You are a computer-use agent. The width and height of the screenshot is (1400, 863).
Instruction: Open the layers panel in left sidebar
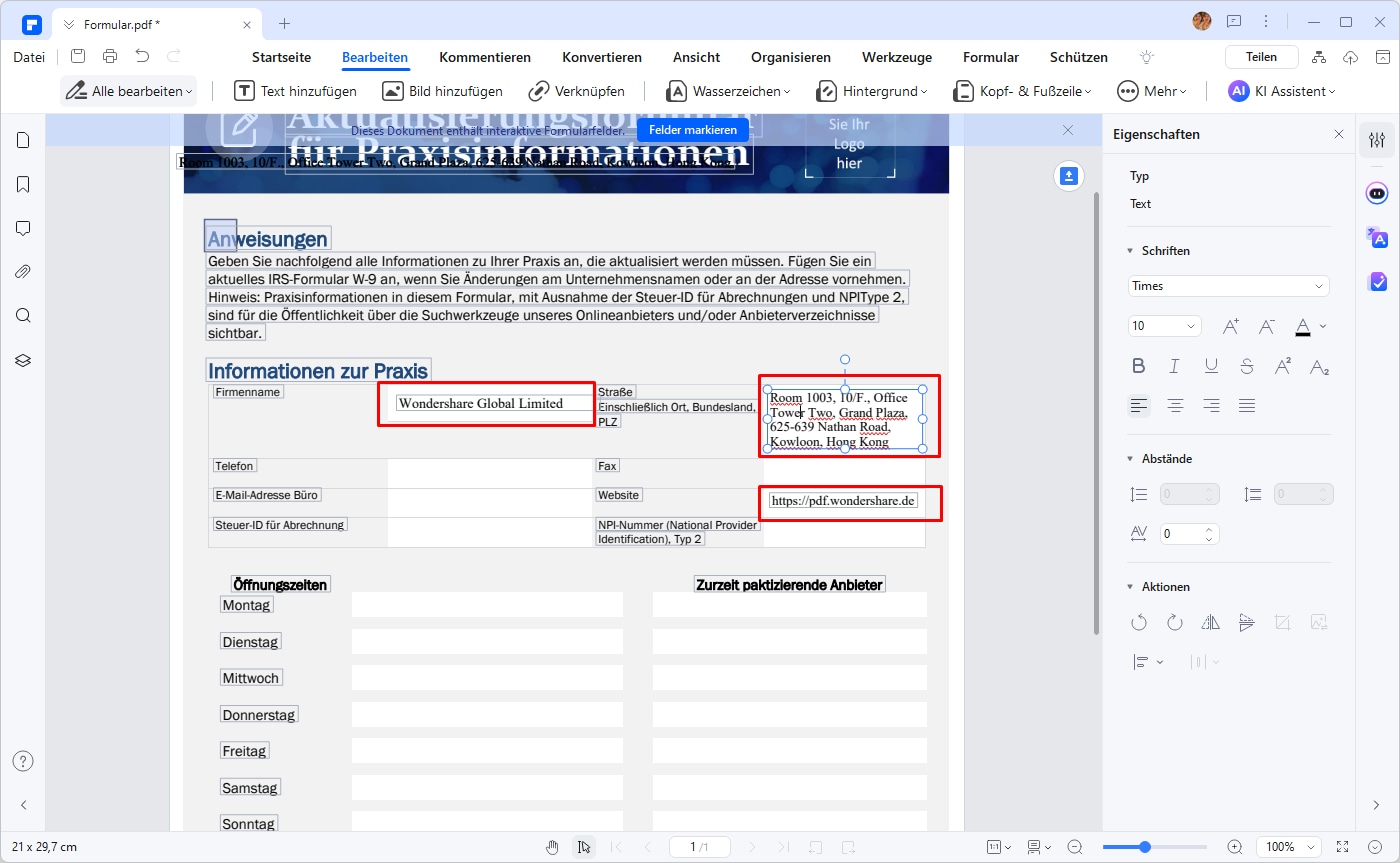(x=23, y=360)
